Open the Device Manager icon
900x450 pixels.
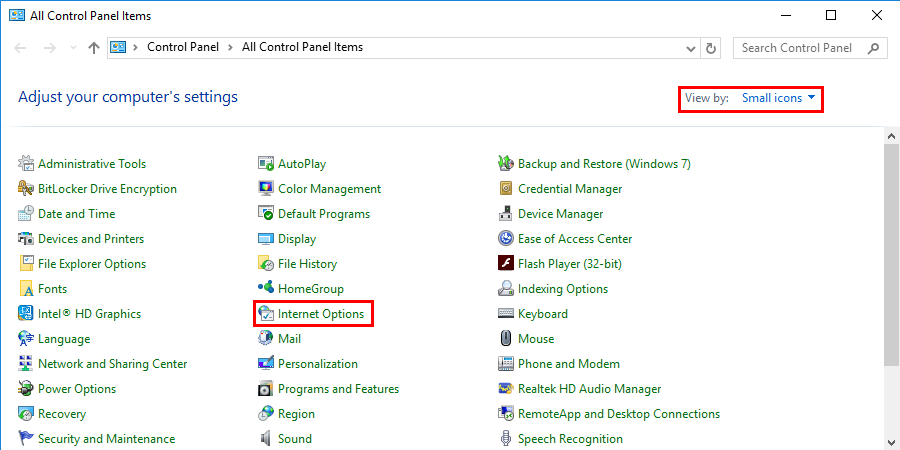point(506,214)
